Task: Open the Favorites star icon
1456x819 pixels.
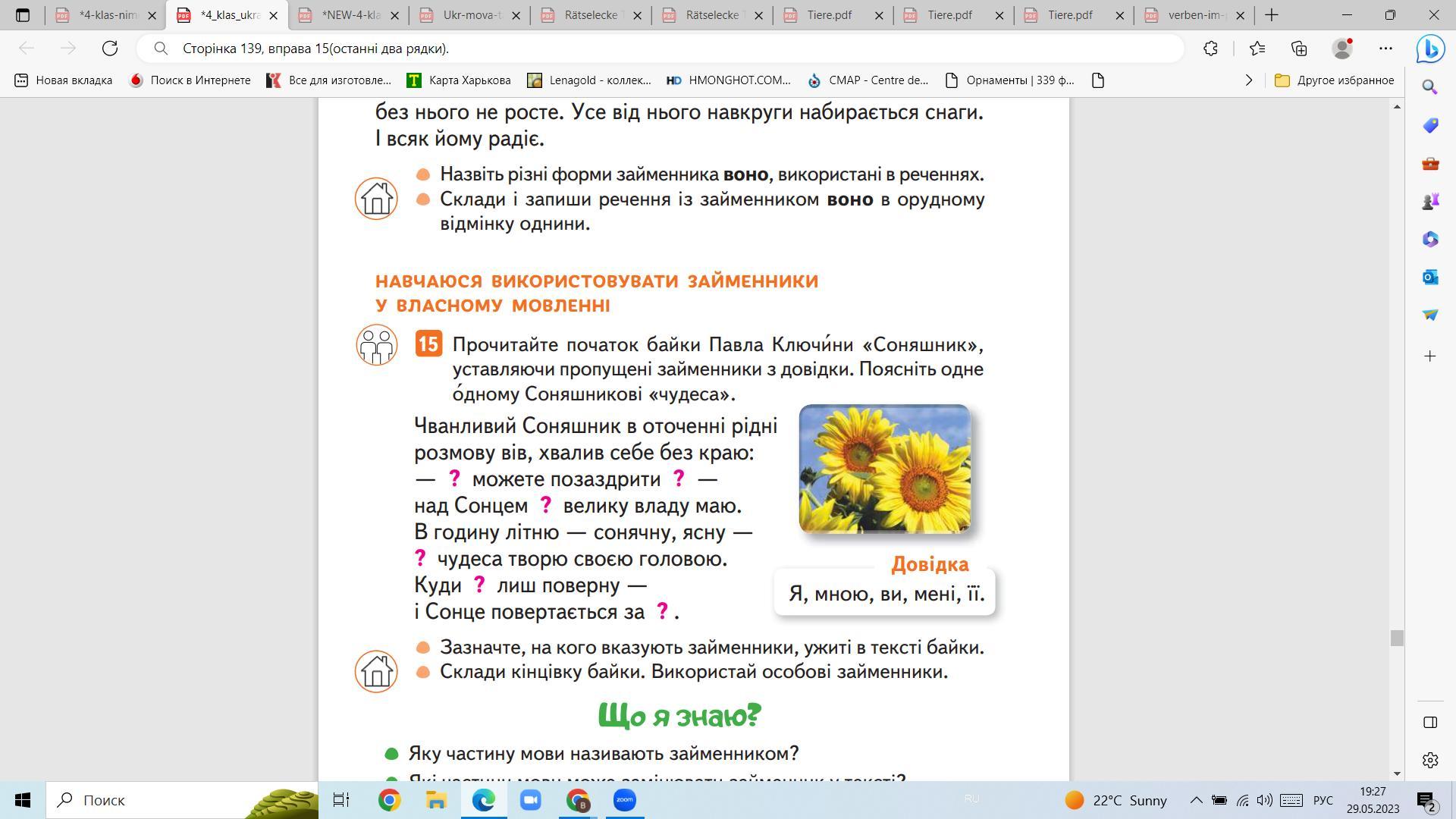Action: (1257, 49)
